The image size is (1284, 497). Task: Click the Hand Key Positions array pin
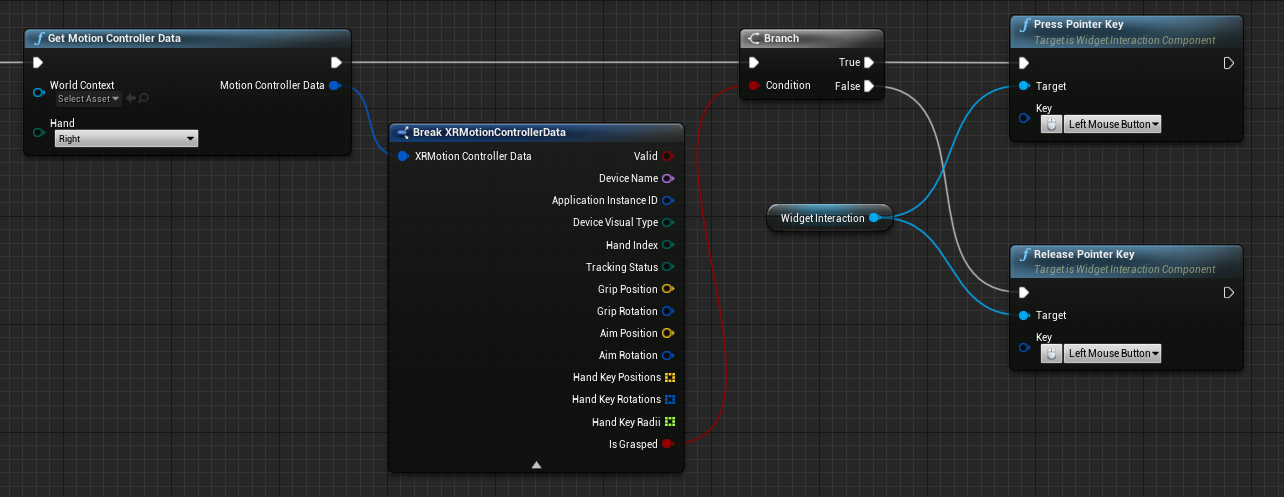[670, 377]
